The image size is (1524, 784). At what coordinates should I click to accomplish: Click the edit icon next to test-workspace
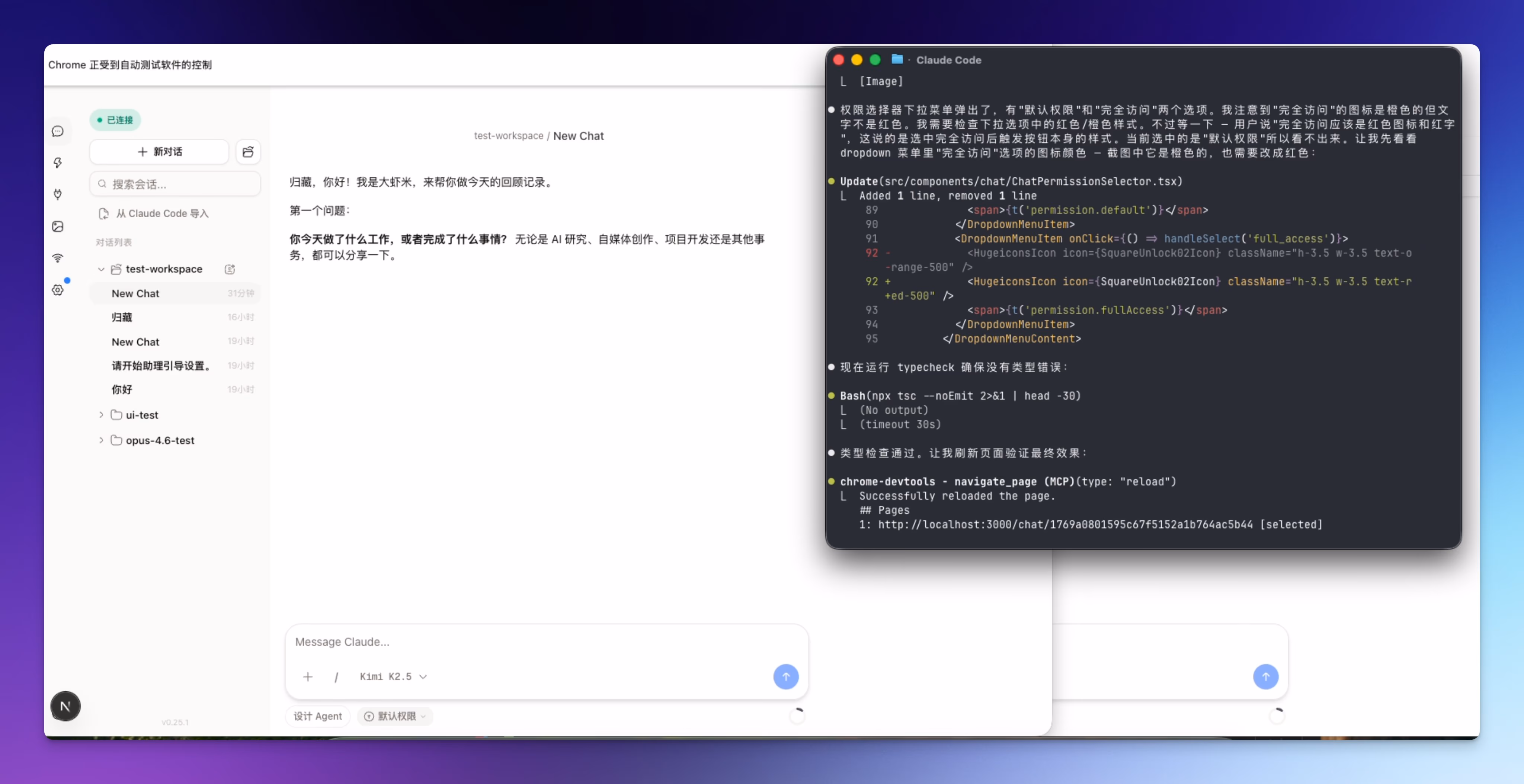click(230, 269)
